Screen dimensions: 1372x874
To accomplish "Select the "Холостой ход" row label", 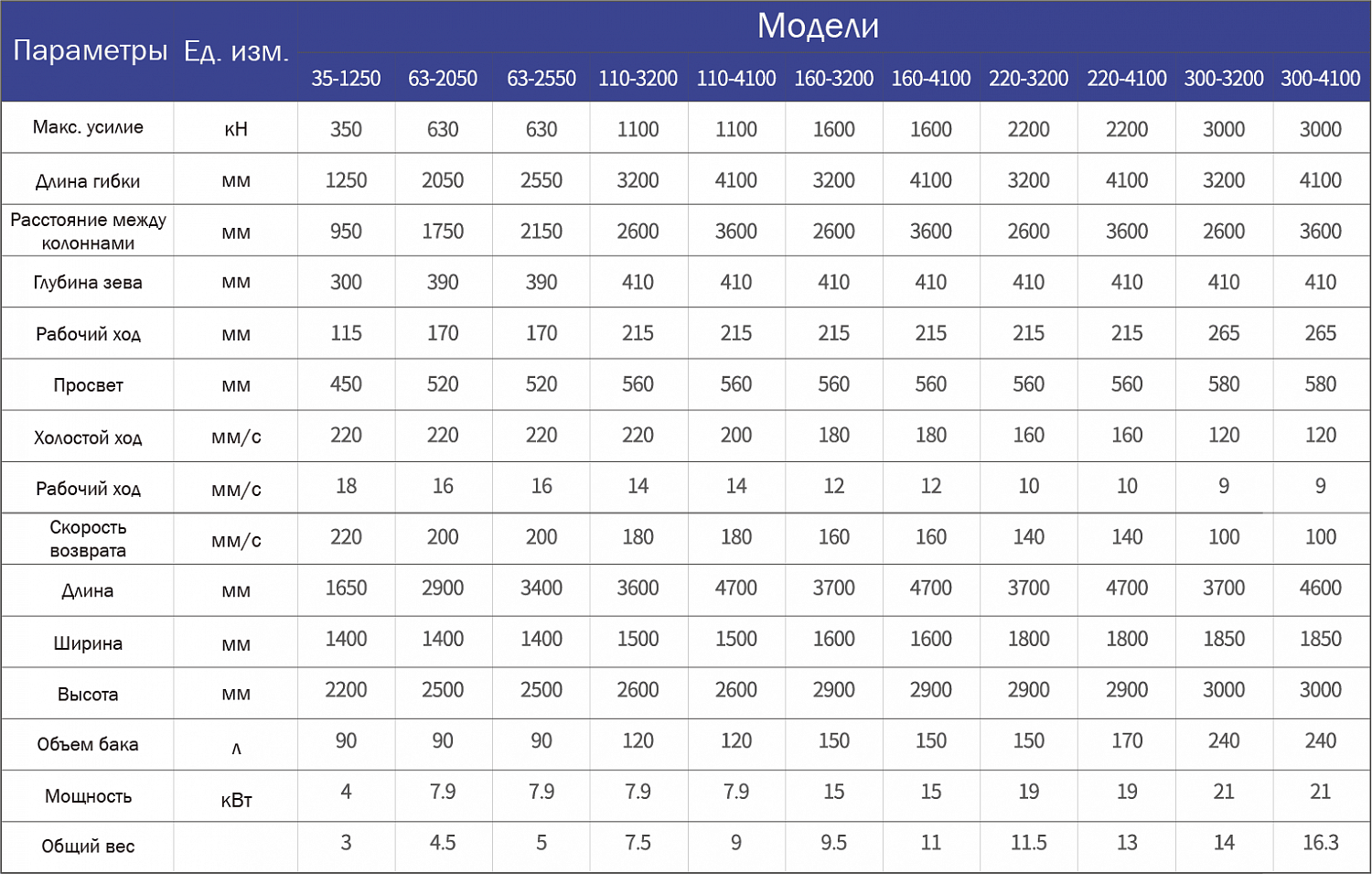I will (x=88, y=437).
